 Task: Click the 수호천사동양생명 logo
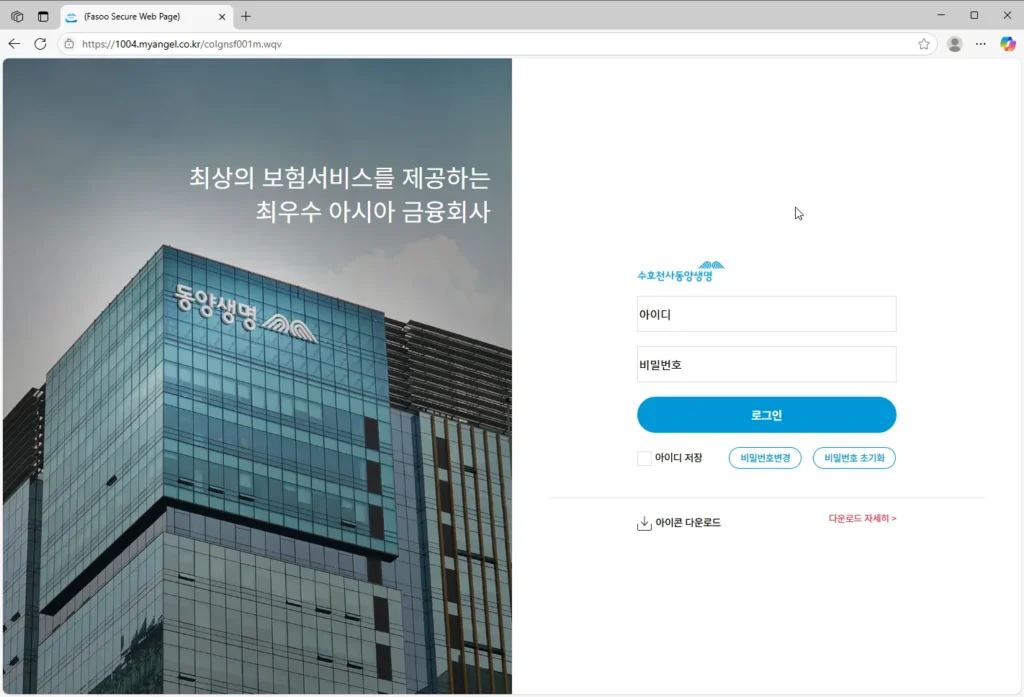coord(680,271)
